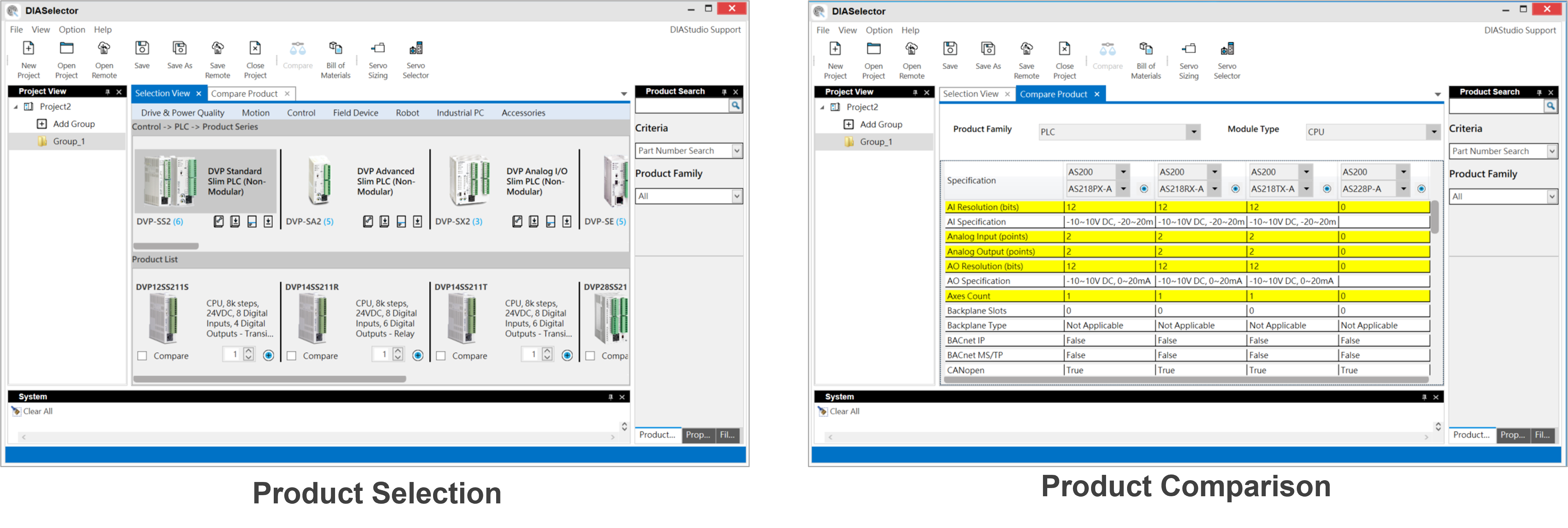Click Add Group in left Project View
The width and height of the screenshot is (1568, 528).
[74, 124]
